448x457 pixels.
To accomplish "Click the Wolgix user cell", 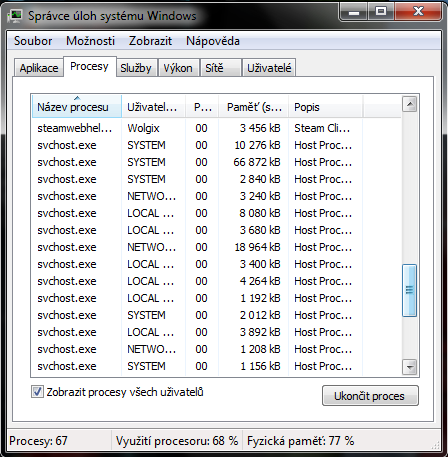I will 143,128.
